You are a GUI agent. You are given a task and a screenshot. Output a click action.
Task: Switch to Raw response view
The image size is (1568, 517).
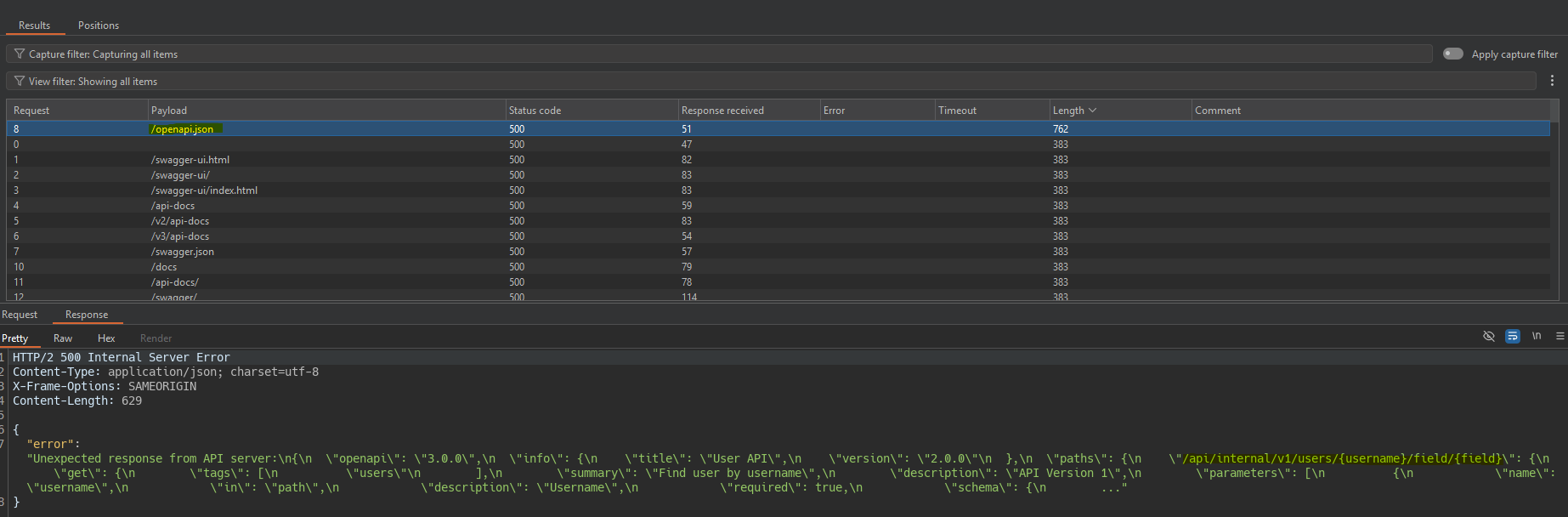[x=63, y=338]
